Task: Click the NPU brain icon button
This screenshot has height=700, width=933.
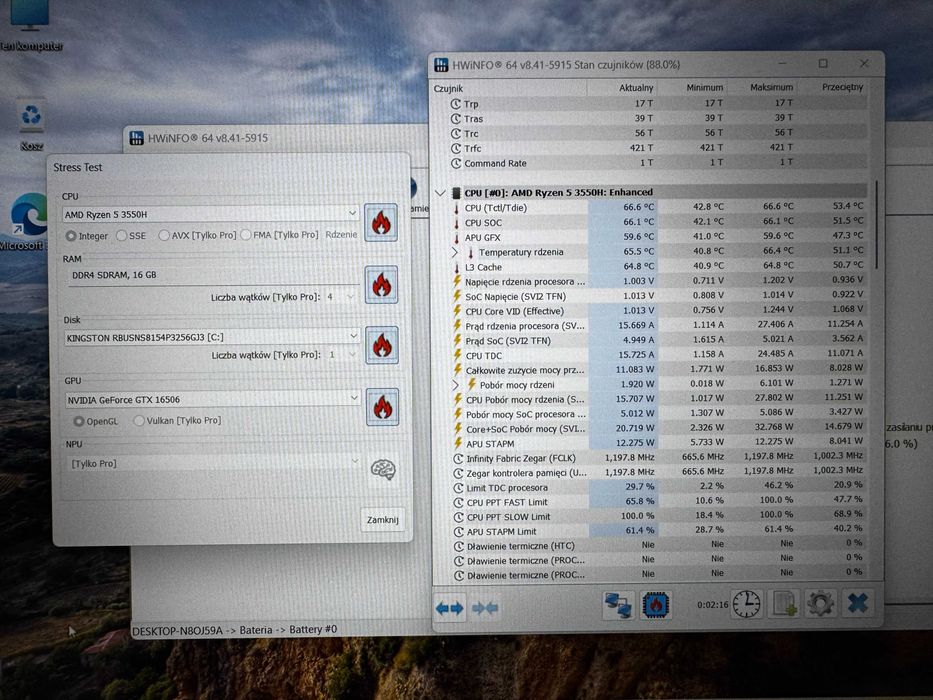Action: click(x=383, y=469)
